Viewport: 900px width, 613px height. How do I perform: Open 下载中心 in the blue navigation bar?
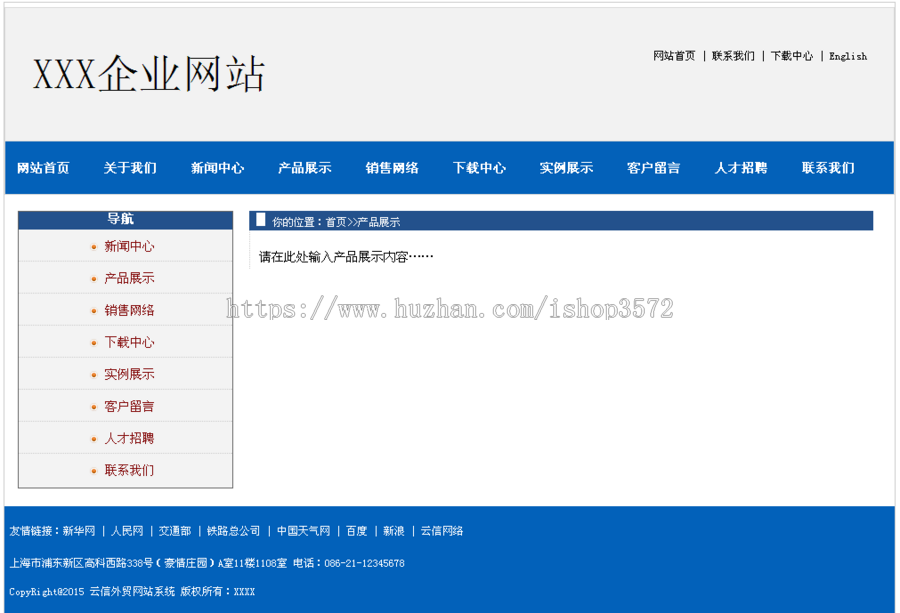pyautogui.click(x=479, y=168)
